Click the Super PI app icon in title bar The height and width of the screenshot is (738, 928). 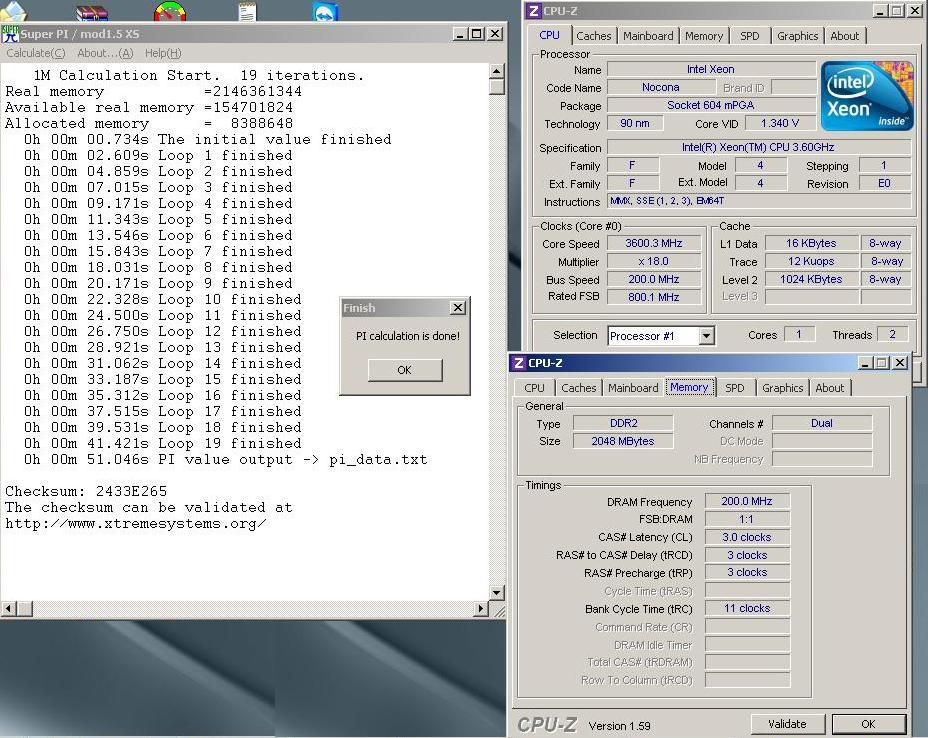[x=10, y=34]
